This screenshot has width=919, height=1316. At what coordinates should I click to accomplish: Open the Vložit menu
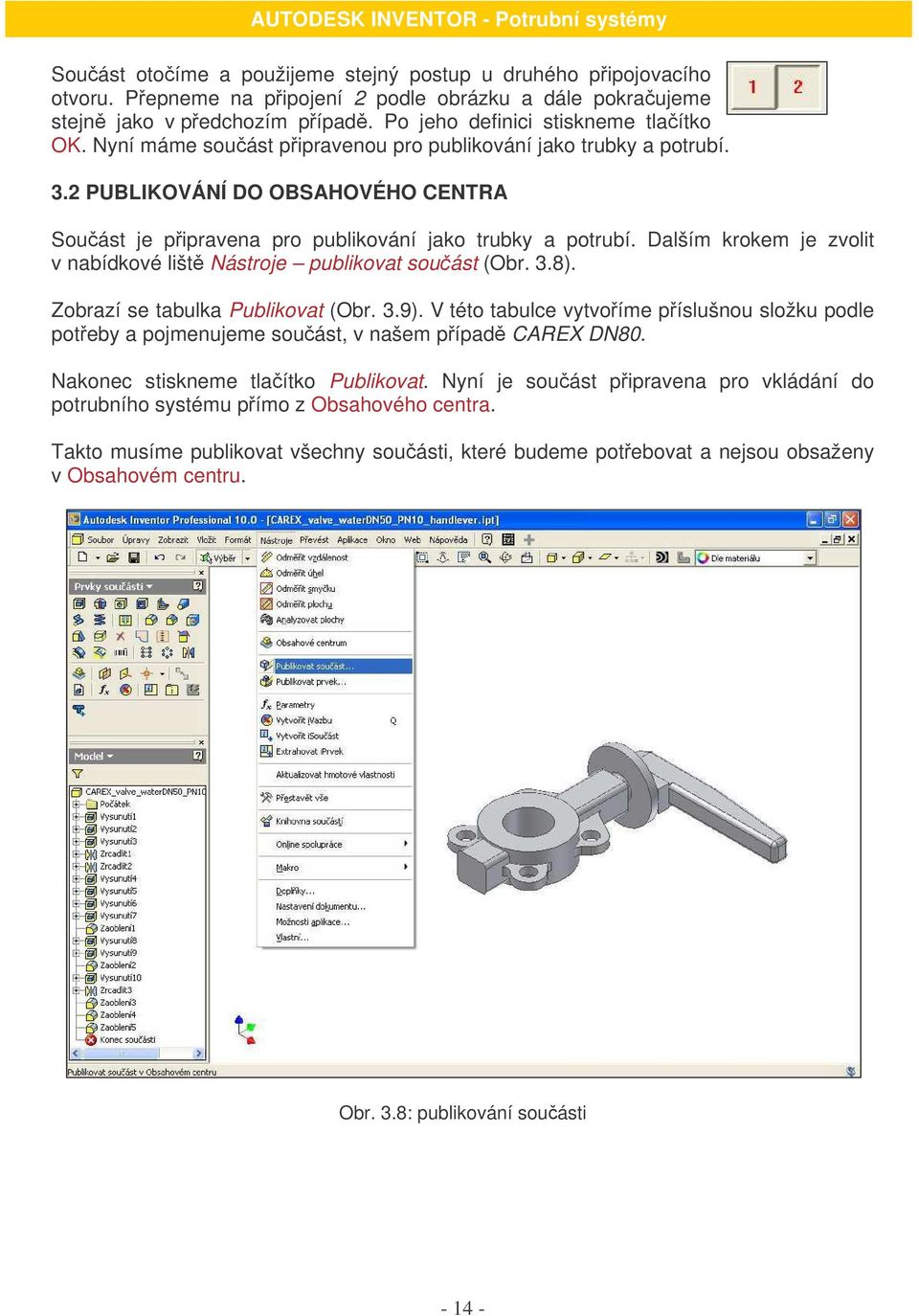207,539
